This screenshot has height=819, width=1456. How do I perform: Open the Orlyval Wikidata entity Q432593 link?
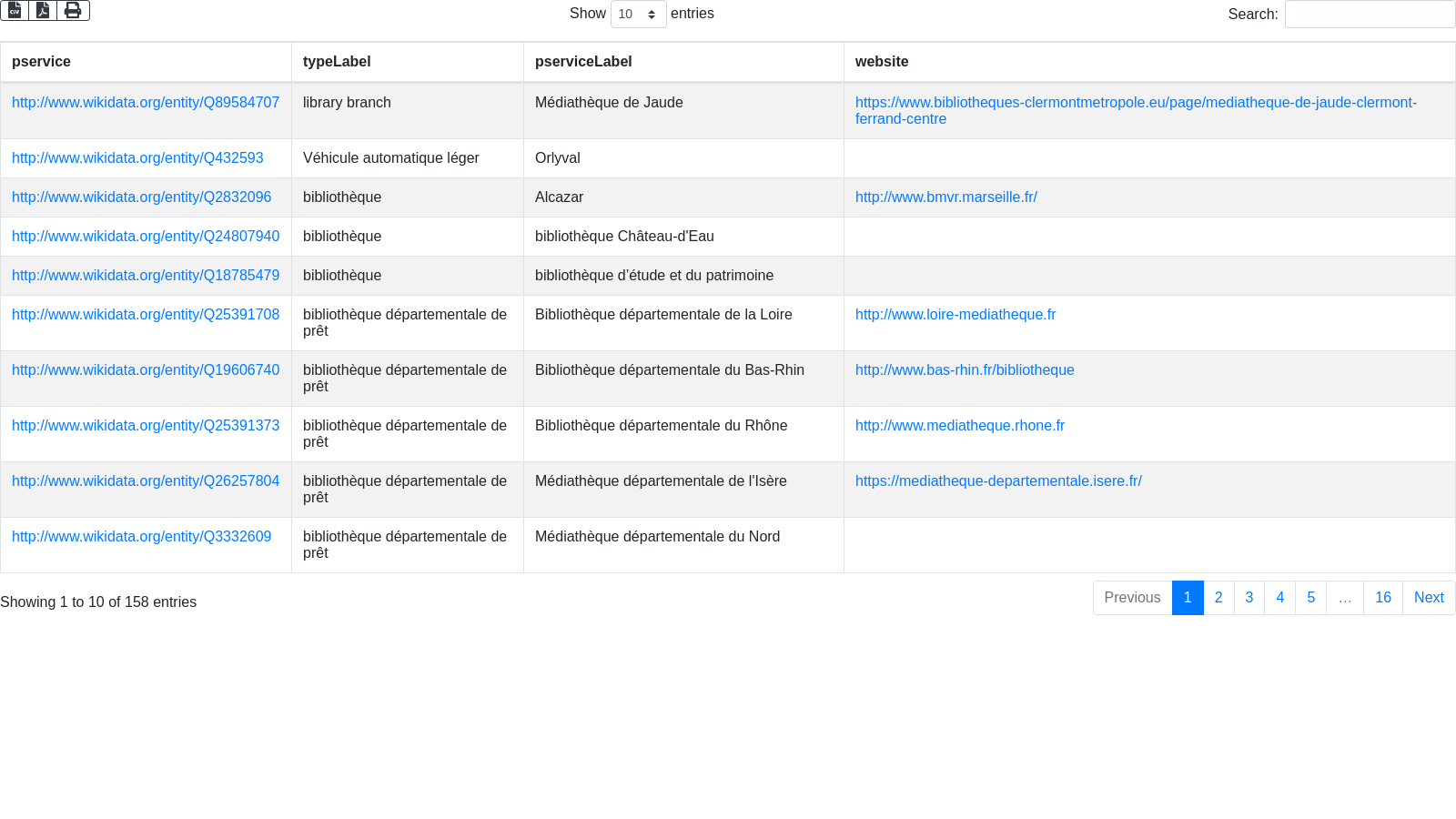pyautogui.click(x=137, y=158)
